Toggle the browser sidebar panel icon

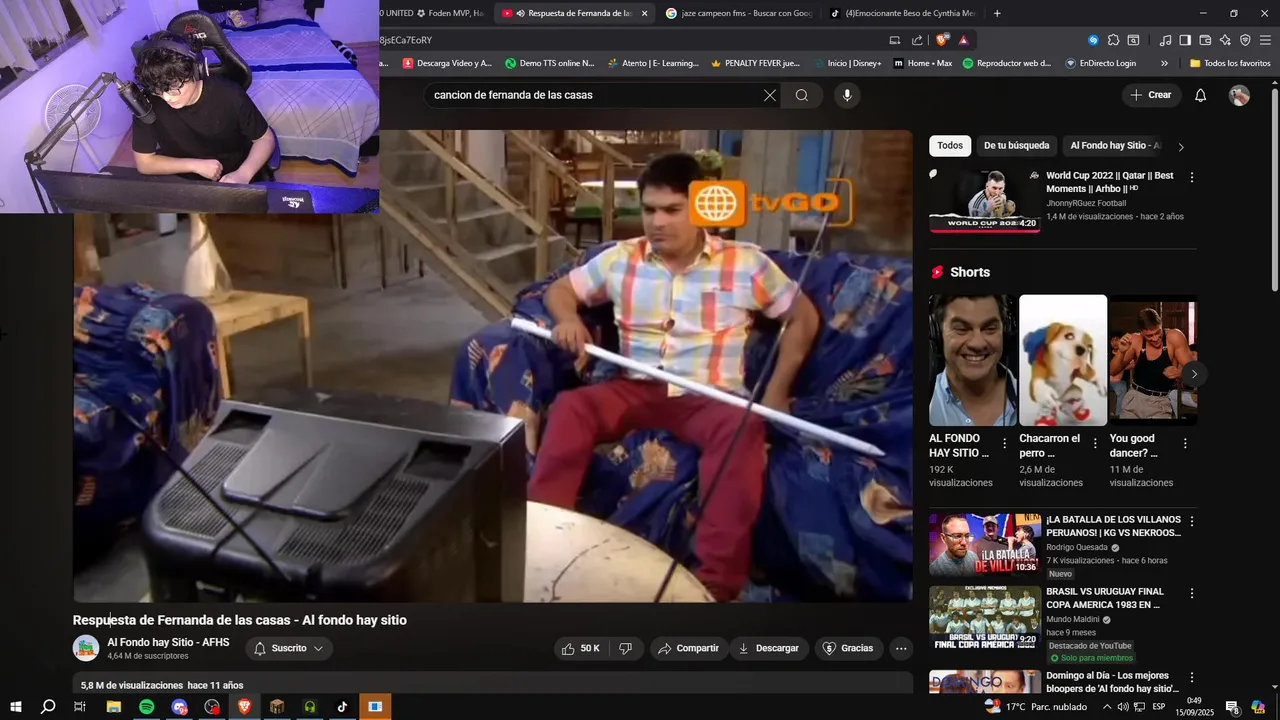pyautogui.click(x=1185, y=40)
